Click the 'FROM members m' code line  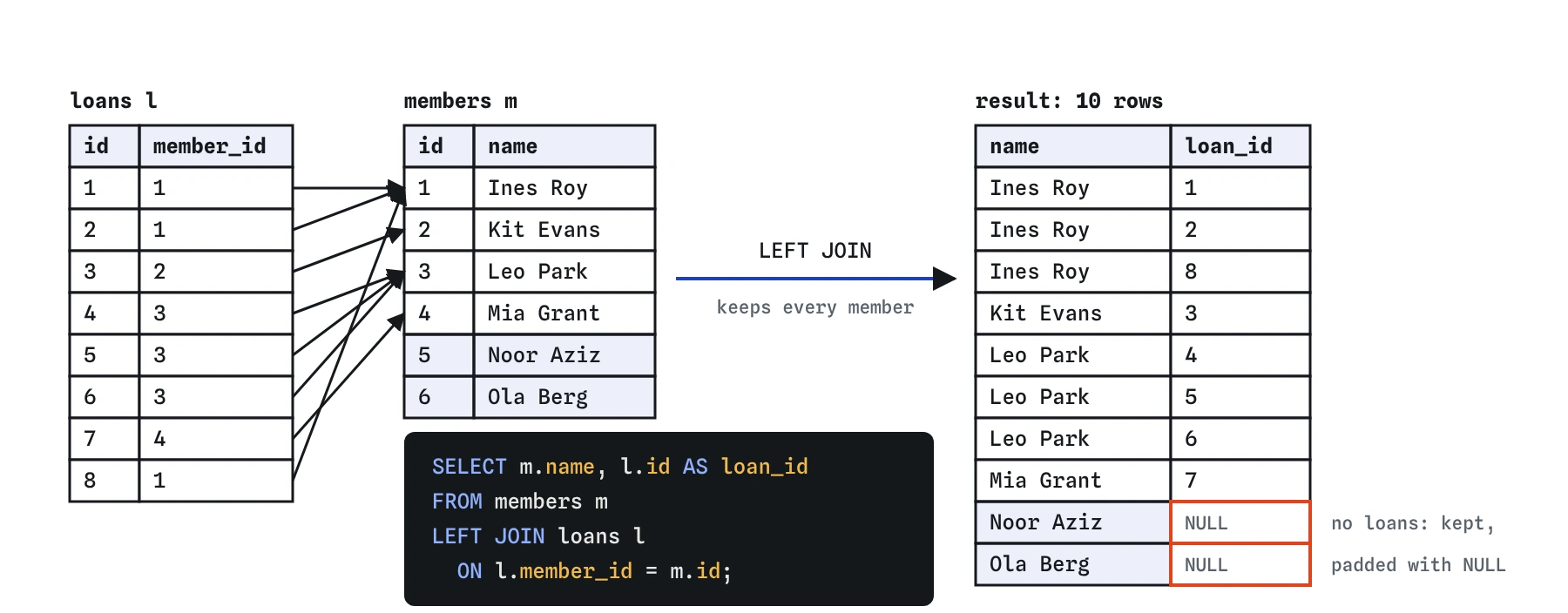click(520, 502)
